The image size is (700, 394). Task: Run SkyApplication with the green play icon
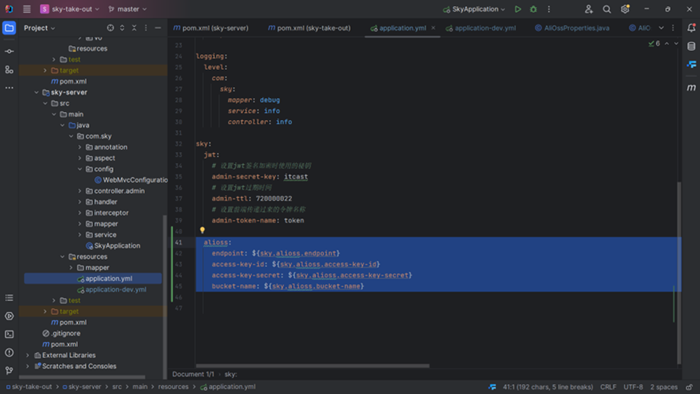click(517, 9)
